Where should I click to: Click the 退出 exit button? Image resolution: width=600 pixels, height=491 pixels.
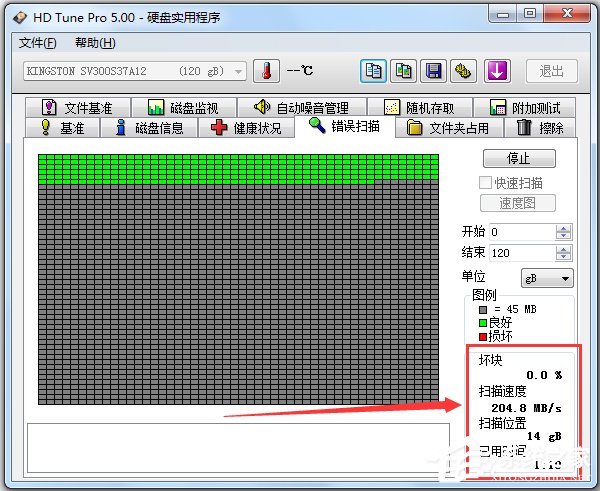[551, 71]
